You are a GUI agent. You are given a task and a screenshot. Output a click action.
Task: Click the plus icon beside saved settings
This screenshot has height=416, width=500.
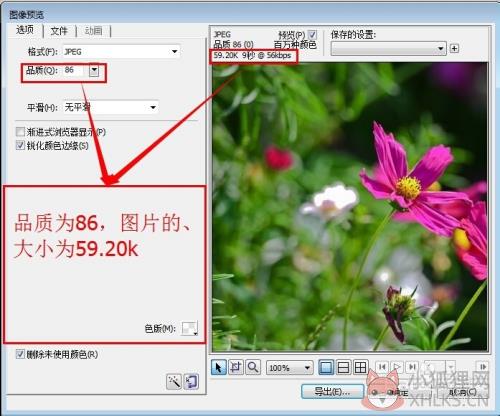pyautogui.click(x=454, y=48)
